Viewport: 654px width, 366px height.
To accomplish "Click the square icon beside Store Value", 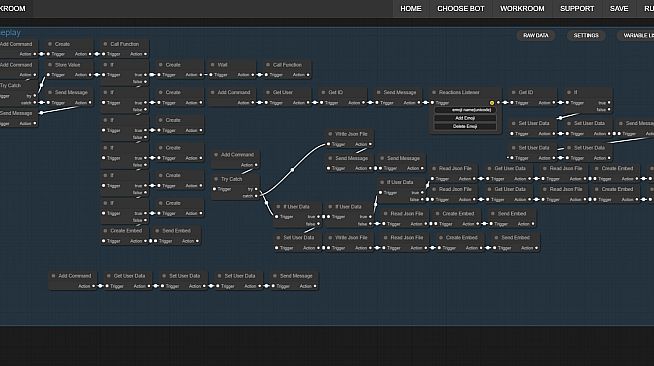I will (x=50, y=65).
